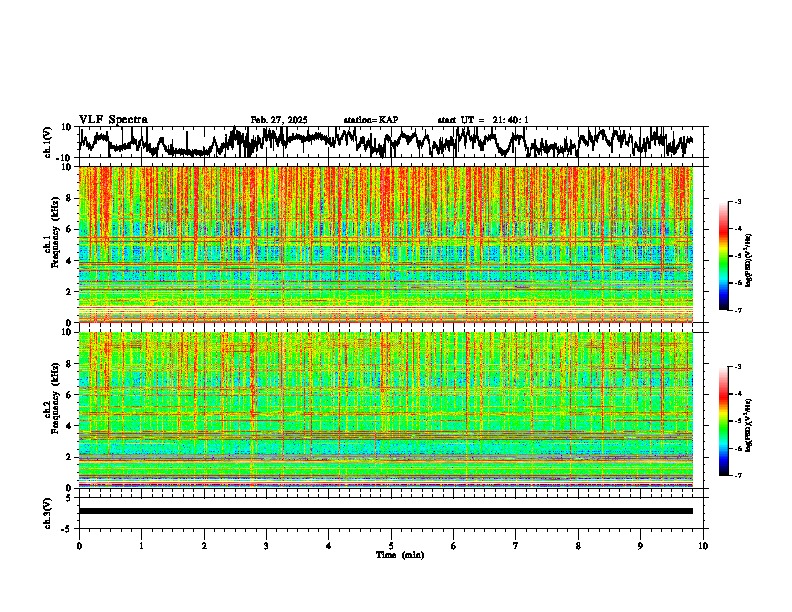Click the '-7' label on ch.1 colorbar
Screen dimensions: 792x612
[737, 310]
